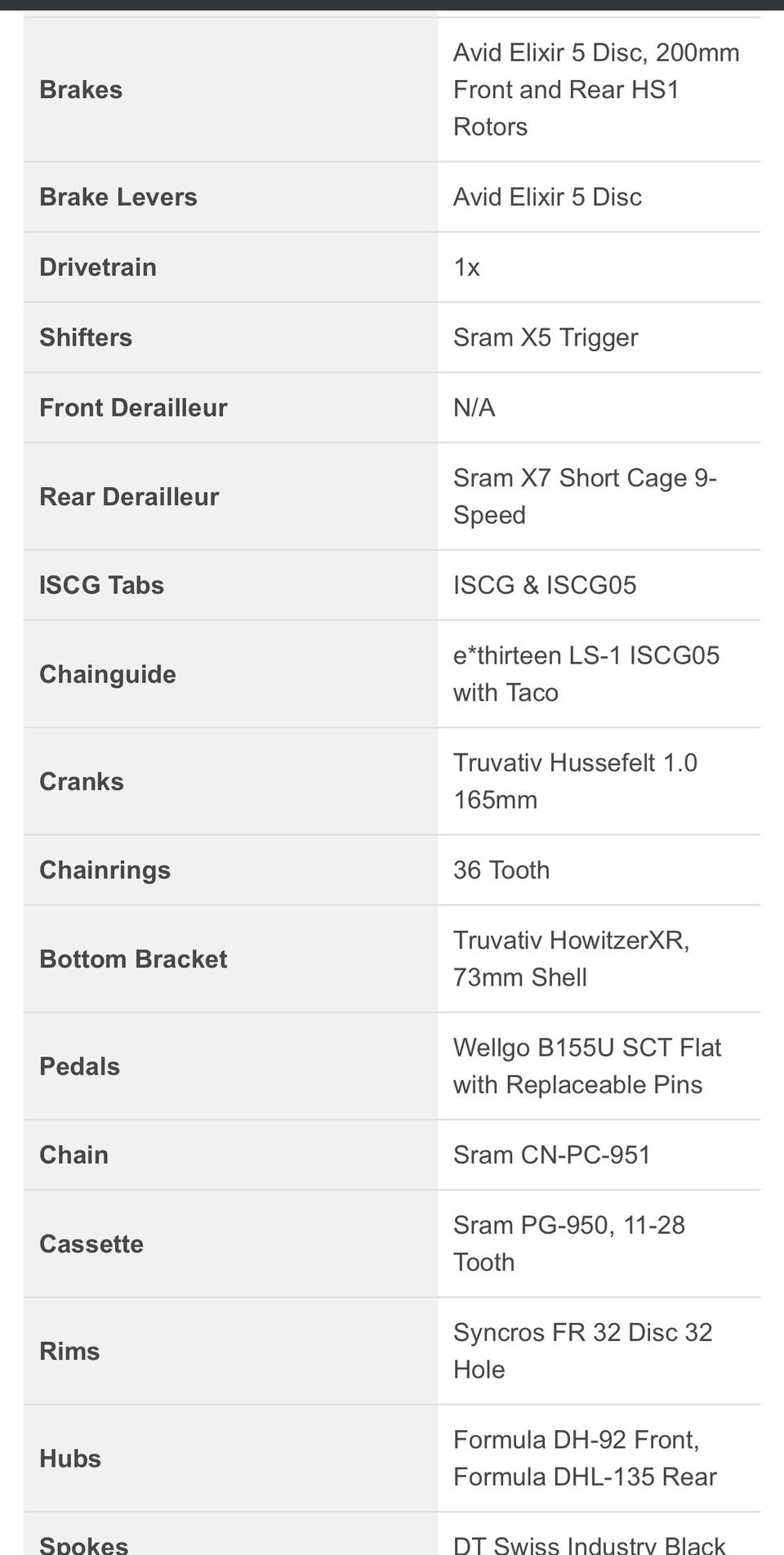The image size is (784, 1555).
Task: Click the Chainguide row label
Action: [x=108, y=674]
